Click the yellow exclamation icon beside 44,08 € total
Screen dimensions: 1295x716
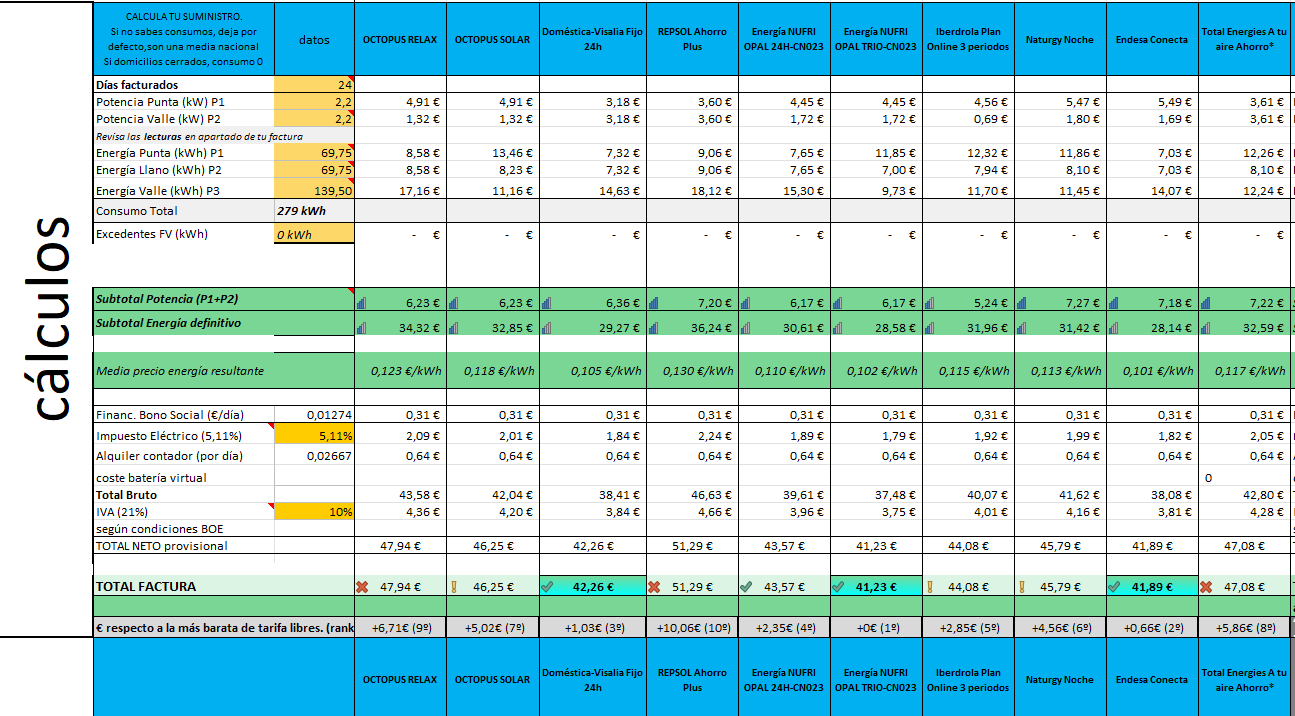point(929,587)
